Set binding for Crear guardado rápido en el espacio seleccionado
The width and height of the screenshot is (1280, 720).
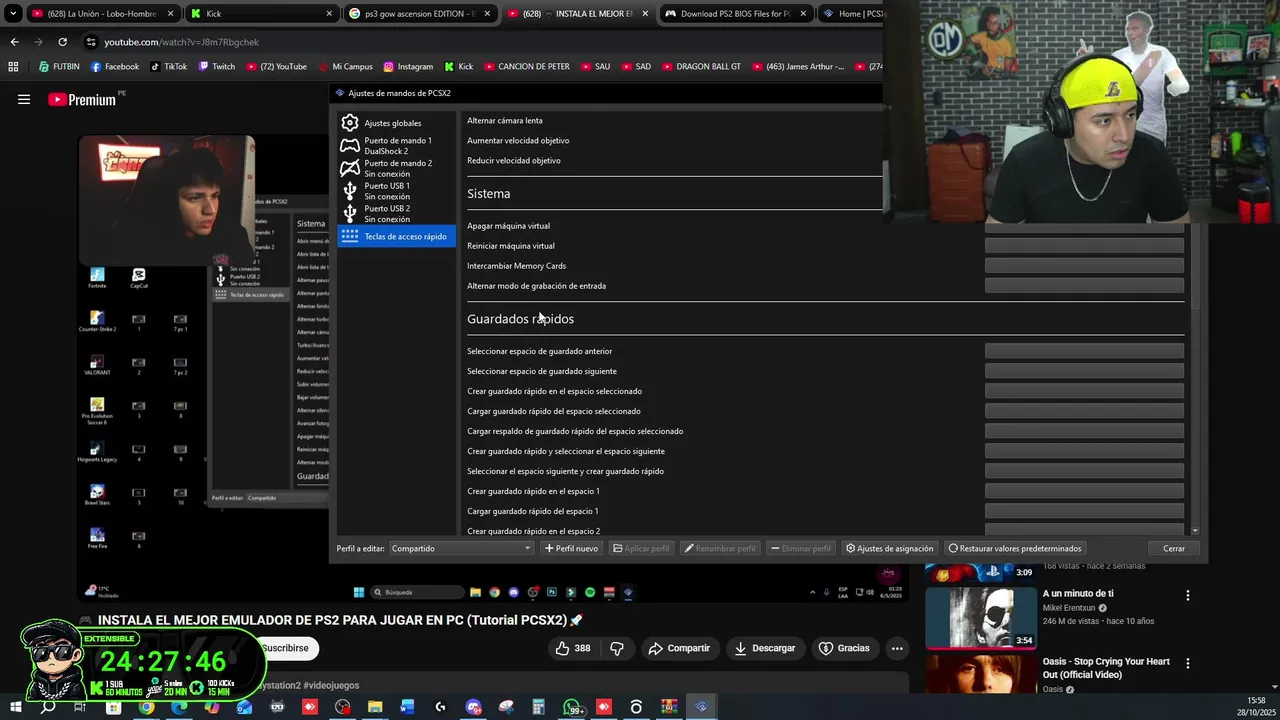click(x=1084, y=391)
